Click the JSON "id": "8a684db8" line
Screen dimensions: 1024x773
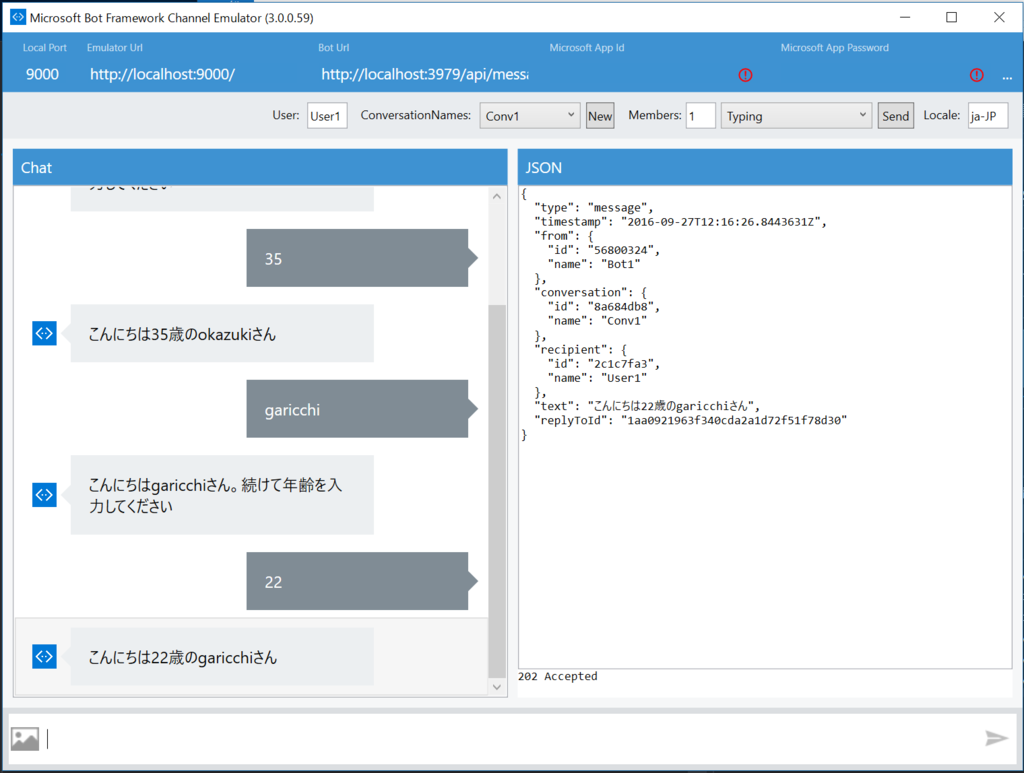603,307
